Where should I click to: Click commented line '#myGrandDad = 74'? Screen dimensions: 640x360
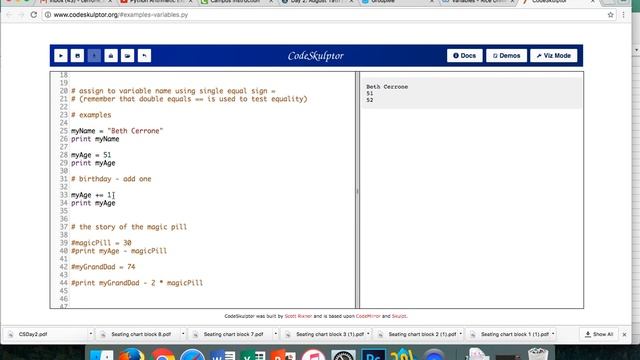coord(103,267)
